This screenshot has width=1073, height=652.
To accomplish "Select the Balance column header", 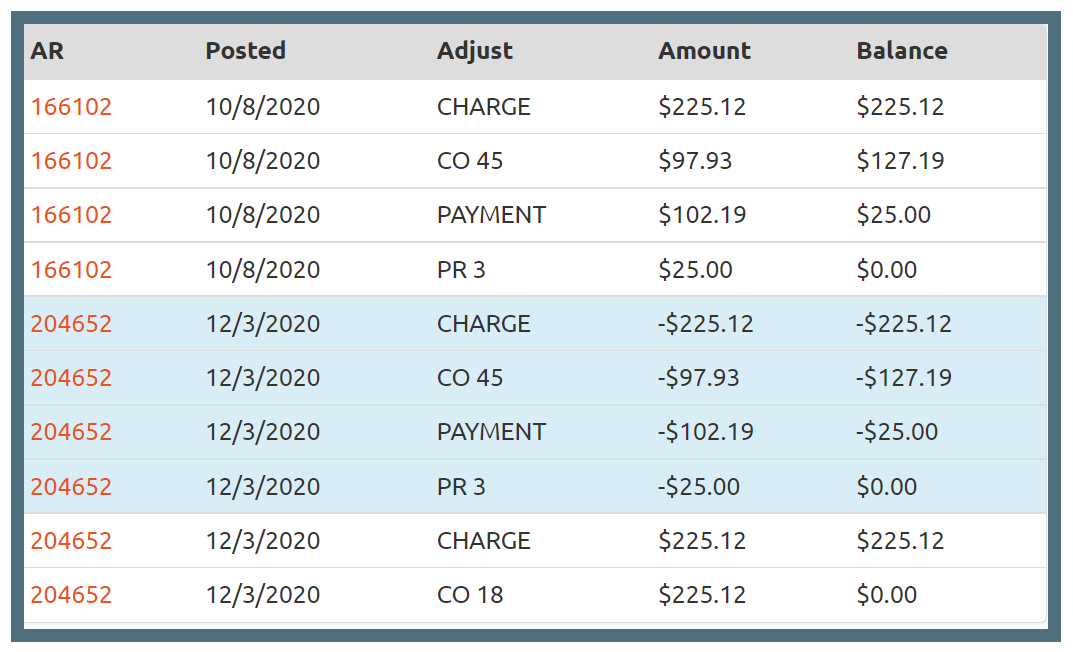I will [x=901, y=51].
